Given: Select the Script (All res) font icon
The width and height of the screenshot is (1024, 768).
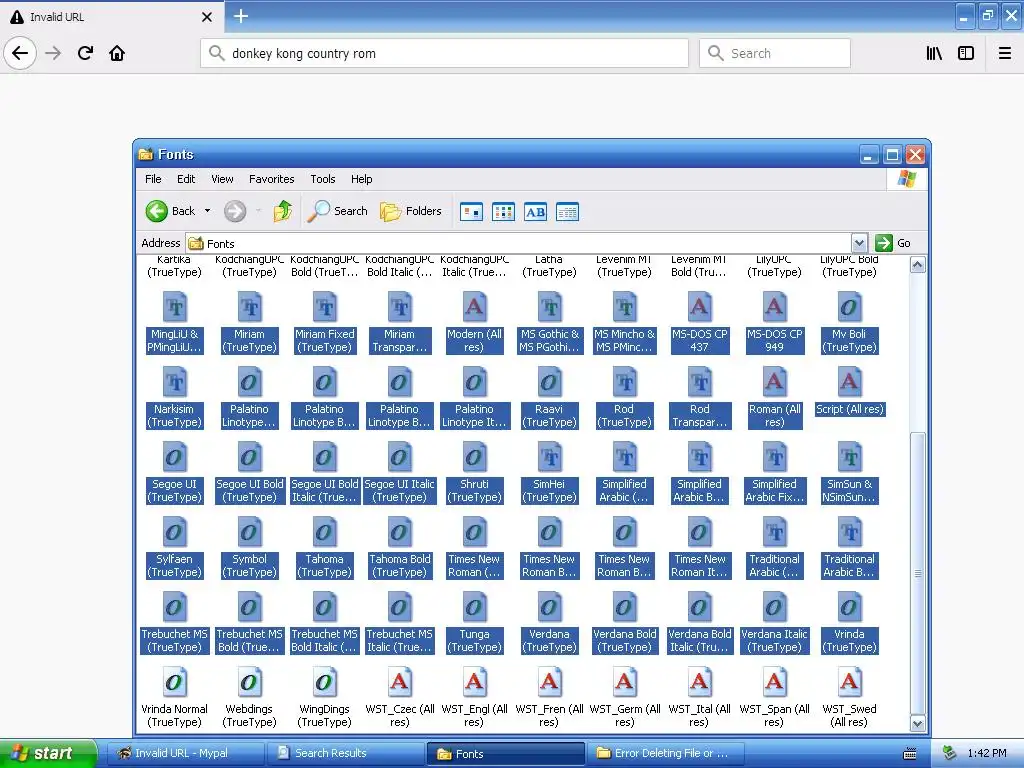Looking at the screenshot, I should point(850,382).
